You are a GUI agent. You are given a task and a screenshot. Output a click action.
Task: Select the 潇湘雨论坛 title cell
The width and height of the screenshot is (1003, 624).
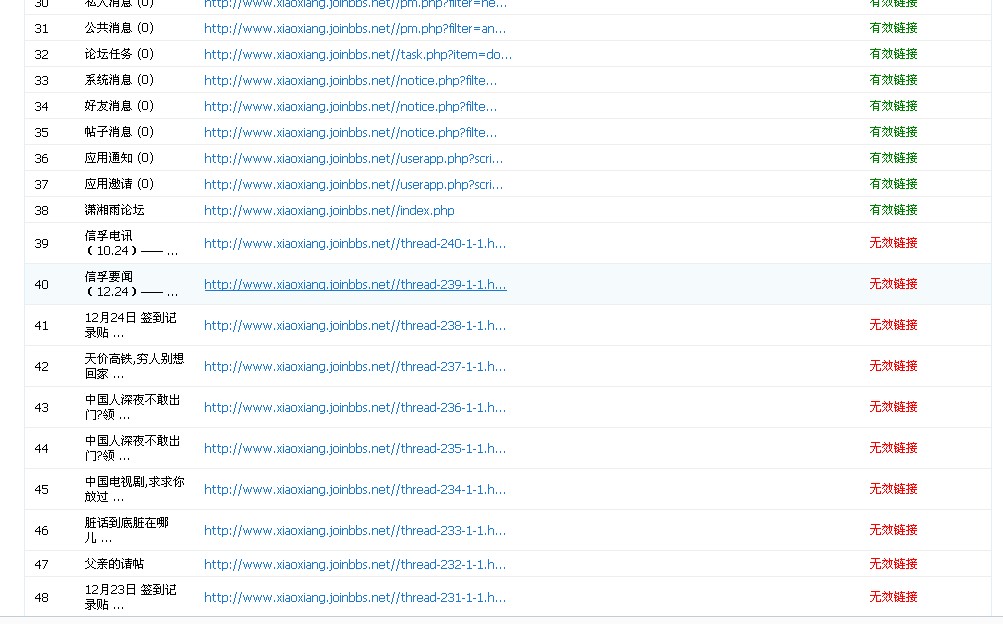[115, 210]
